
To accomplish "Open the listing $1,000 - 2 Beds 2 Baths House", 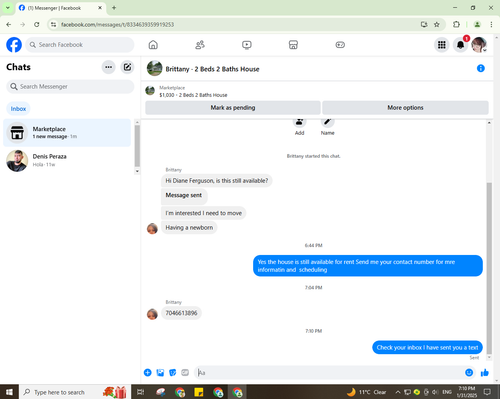I will coord(193,95).
